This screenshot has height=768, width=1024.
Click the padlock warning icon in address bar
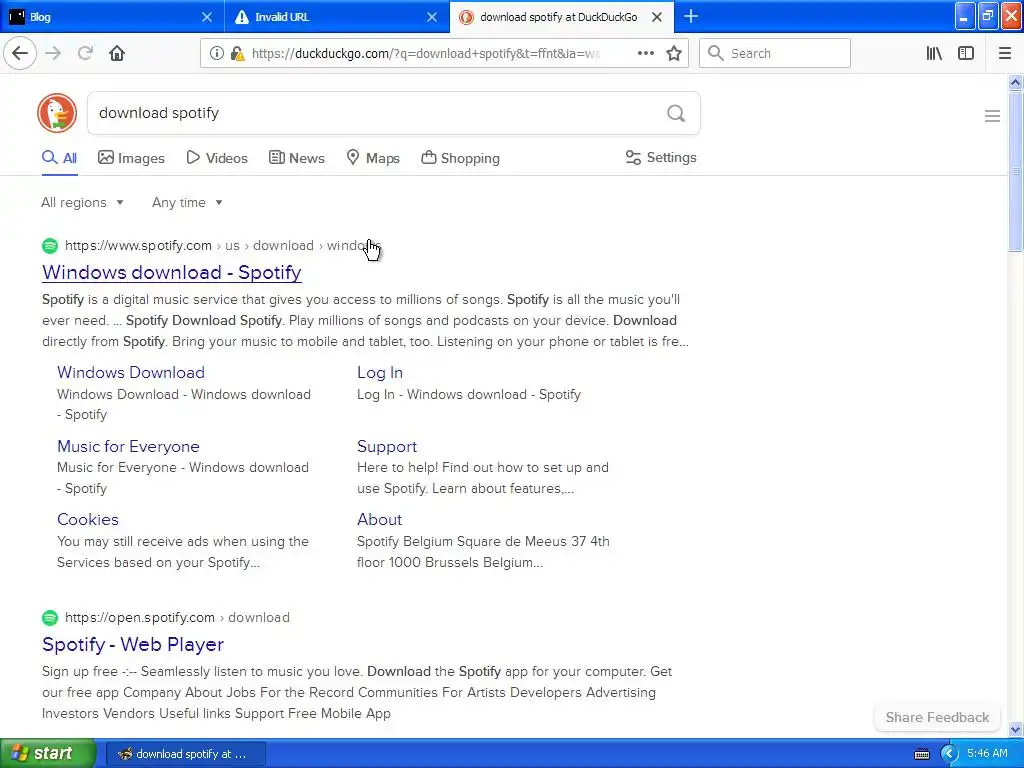point(238,54)
